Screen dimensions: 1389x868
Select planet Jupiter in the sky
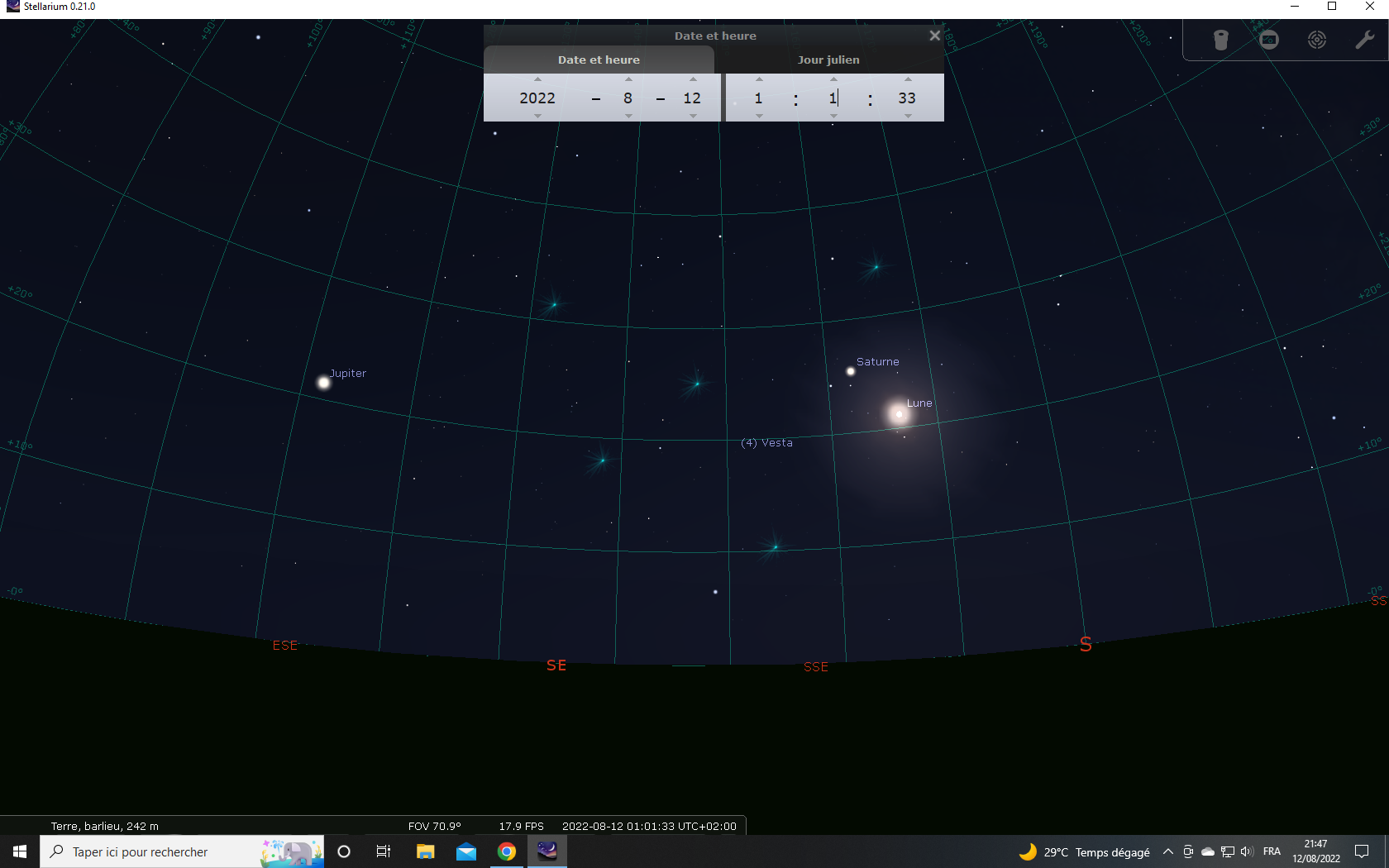[x=324, y=382]
